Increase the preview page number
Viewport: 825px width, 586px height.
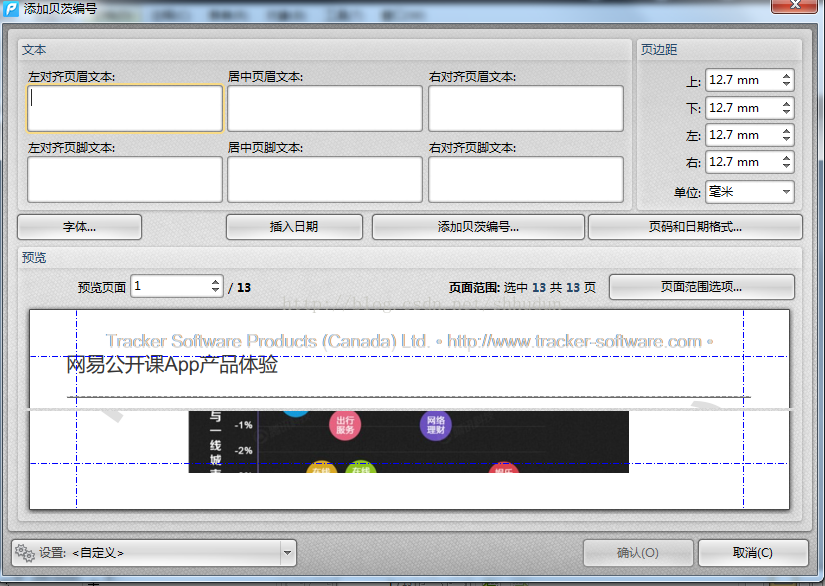(x=215, y=282)
